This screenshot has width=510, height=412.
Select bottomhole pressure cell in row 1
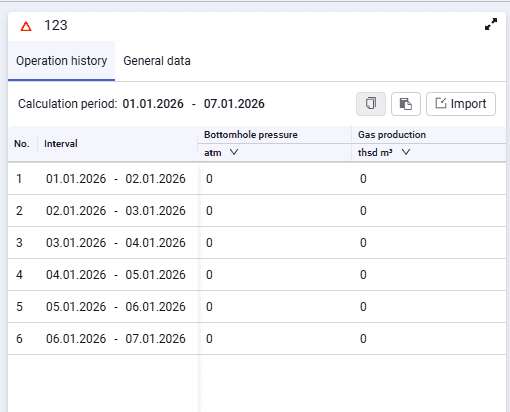pyautogui.click(x=275, y=179)
